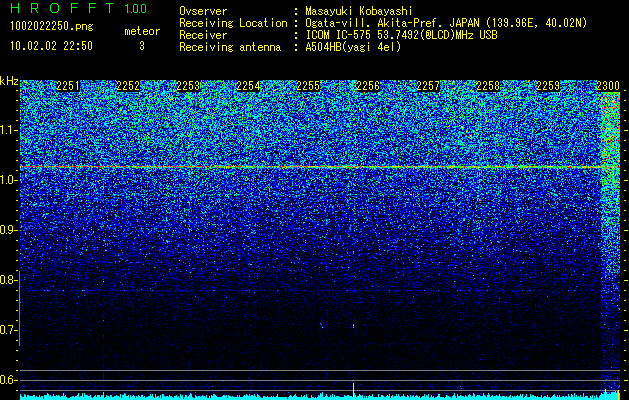Viewport: 629px width, 400px height.
Task: Click the 2254 time marker
Action: [248, 86]
